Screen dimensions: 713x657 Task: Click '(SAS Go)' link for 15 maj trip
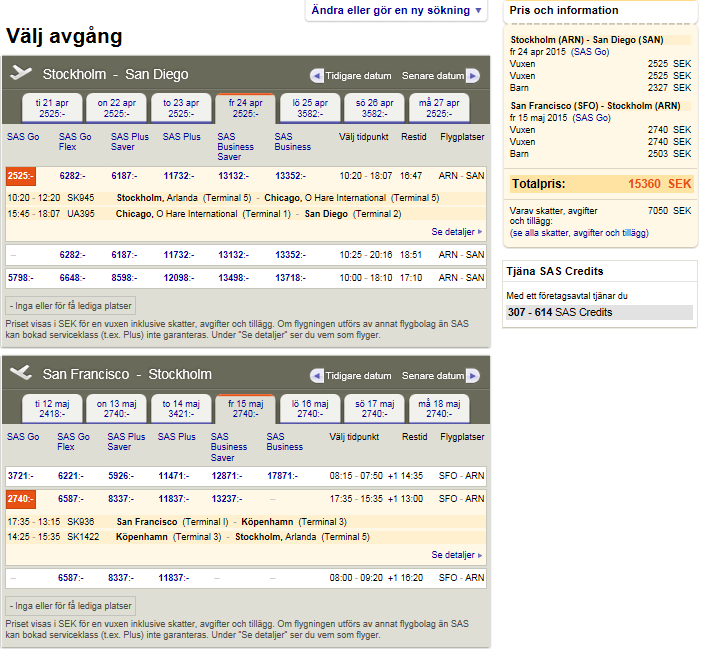click(591, 118)
